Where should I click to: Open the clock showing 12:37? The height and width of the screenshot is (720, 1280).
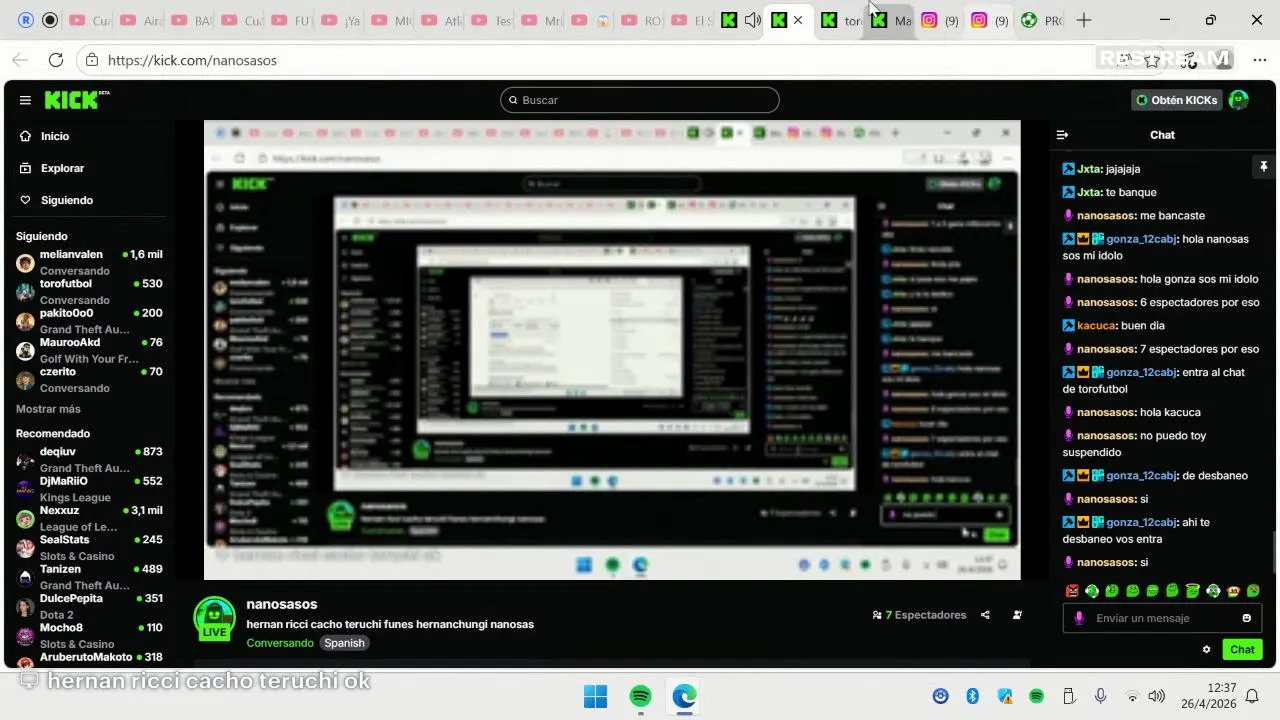click(x=1208, y=696)
